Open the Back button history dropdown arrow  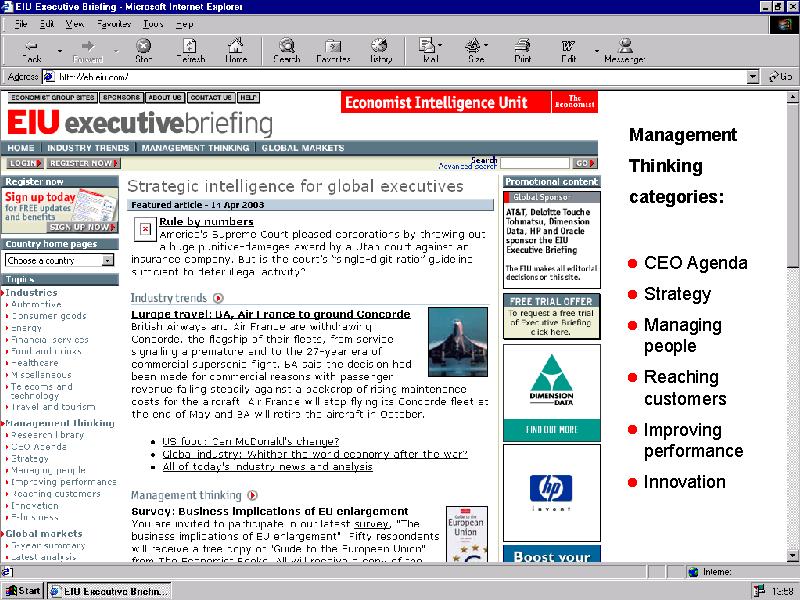[60, 51]
